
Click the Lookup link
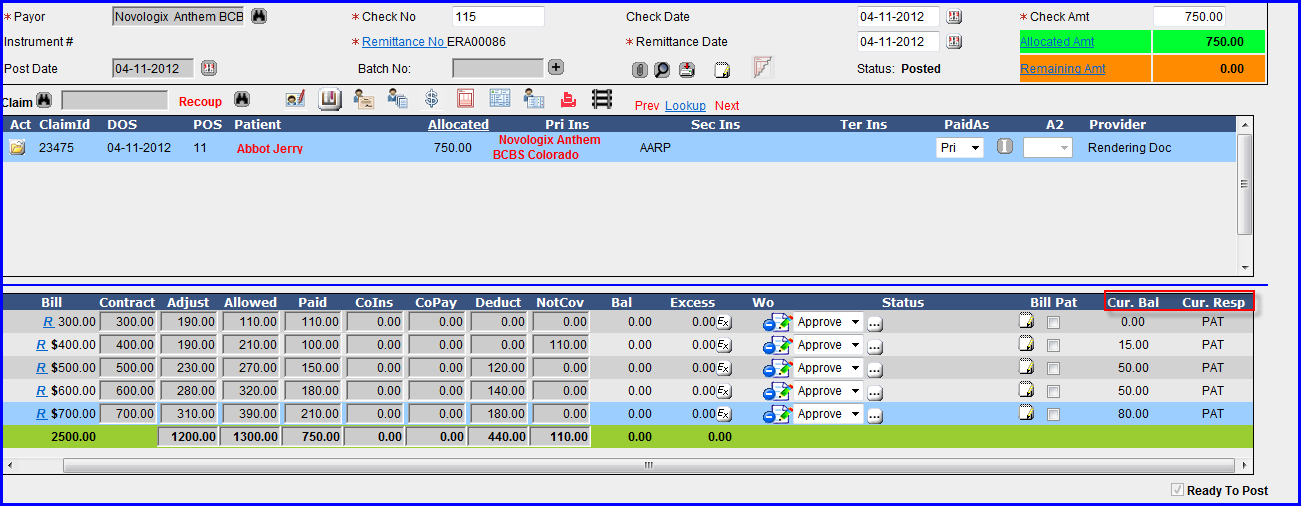click(685, 106)
